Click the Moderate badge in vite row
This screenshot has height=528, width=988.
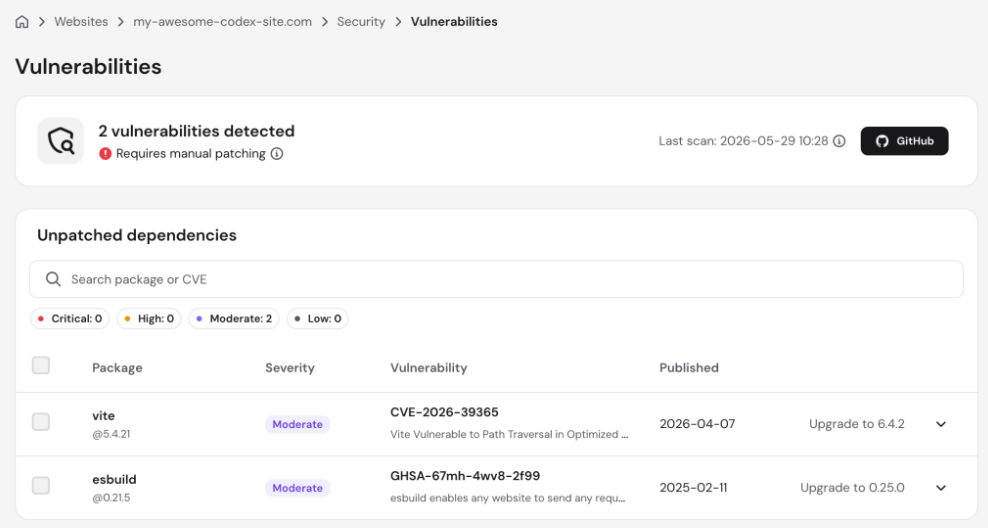click(x=297, y=425)
